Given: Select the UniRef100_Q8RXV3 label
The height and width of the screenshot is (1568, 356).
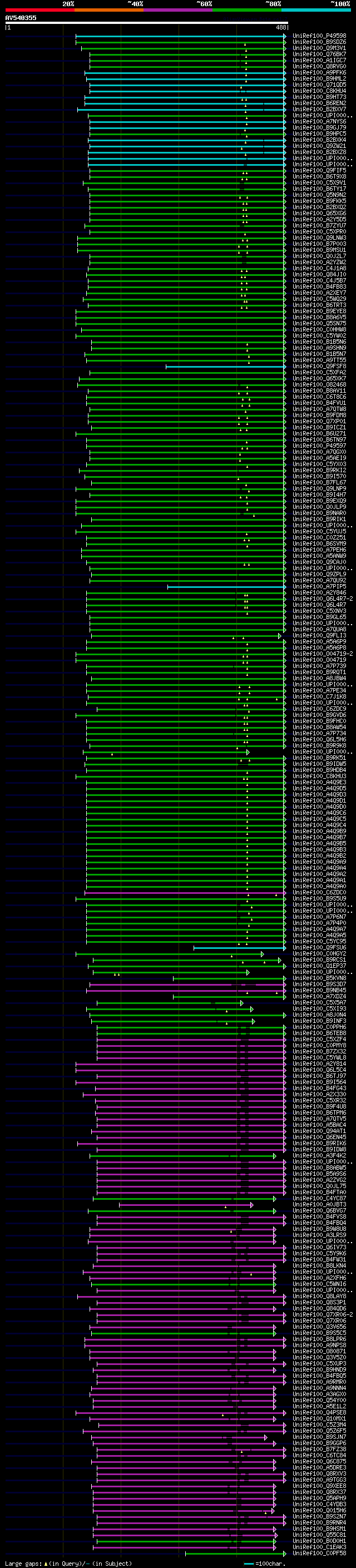Looking at the screenshot, I should pos(319,1473).
